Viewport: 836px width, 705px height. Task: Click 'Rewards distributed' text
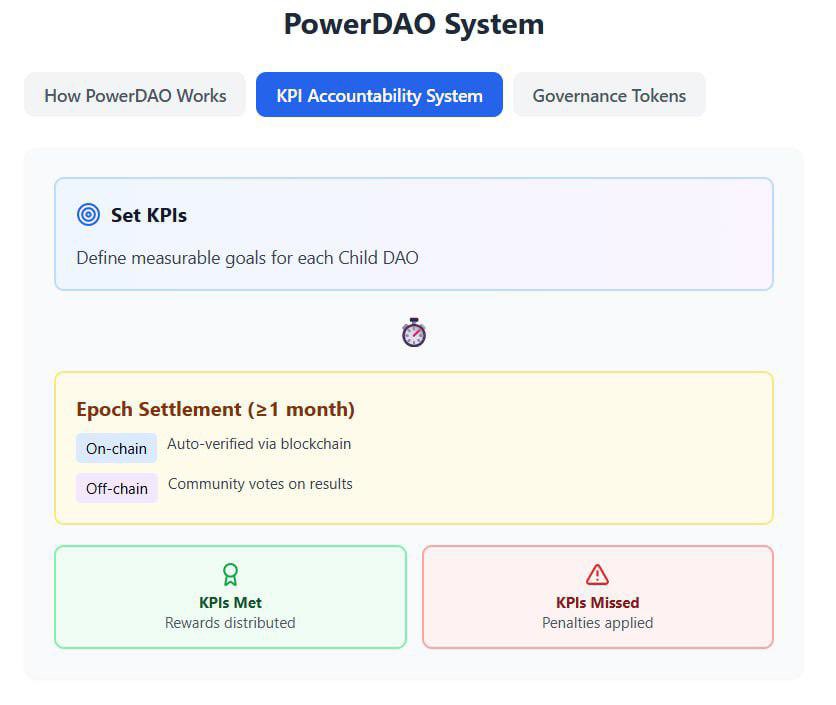(x=230, y=623)
